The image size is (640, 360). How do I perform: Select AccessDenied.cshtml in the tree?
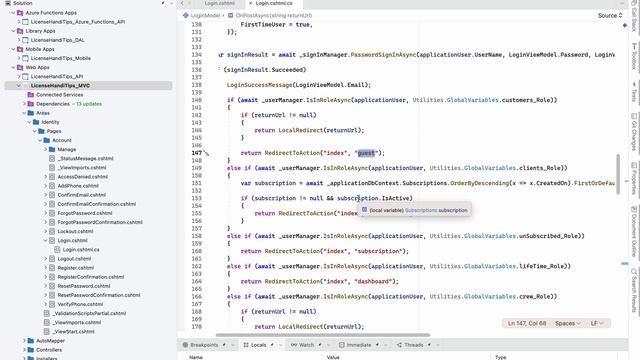click(x=82, y=177)
